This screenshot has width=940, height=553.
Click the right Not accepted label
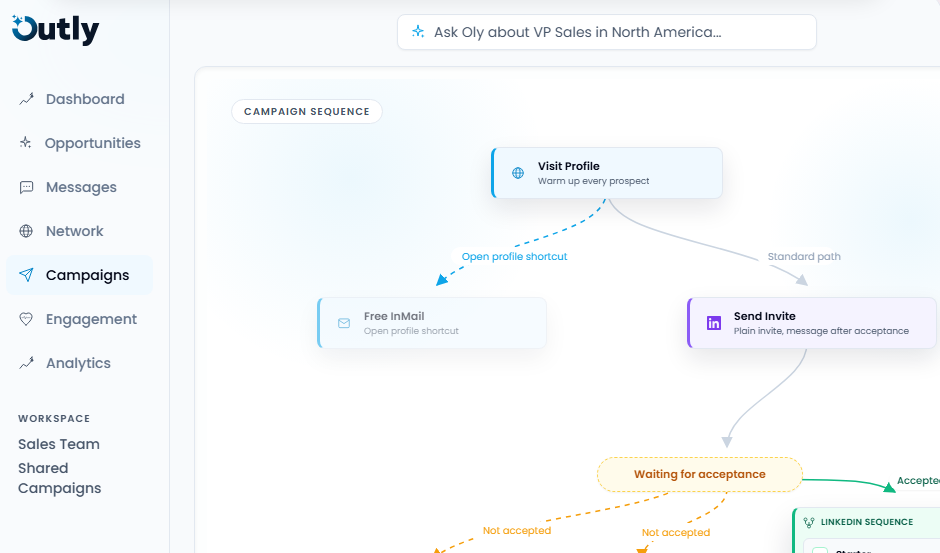(x=676, y=533)
